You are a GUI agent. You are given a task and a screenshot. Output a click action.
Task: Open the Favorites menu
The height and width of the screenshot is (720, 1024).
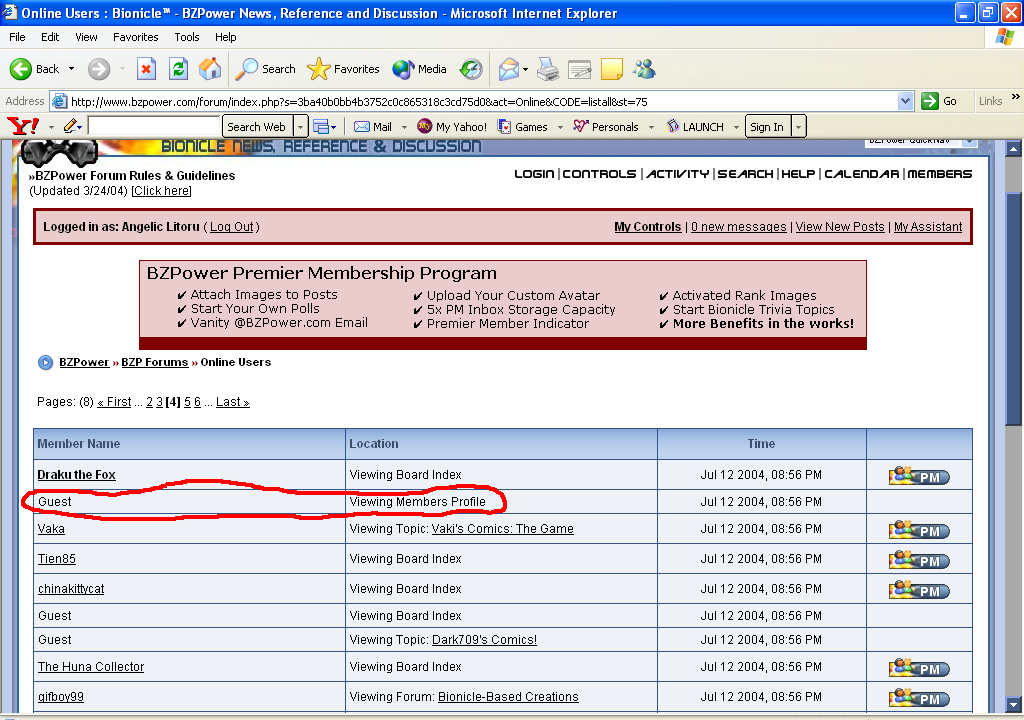click(135, 37)
